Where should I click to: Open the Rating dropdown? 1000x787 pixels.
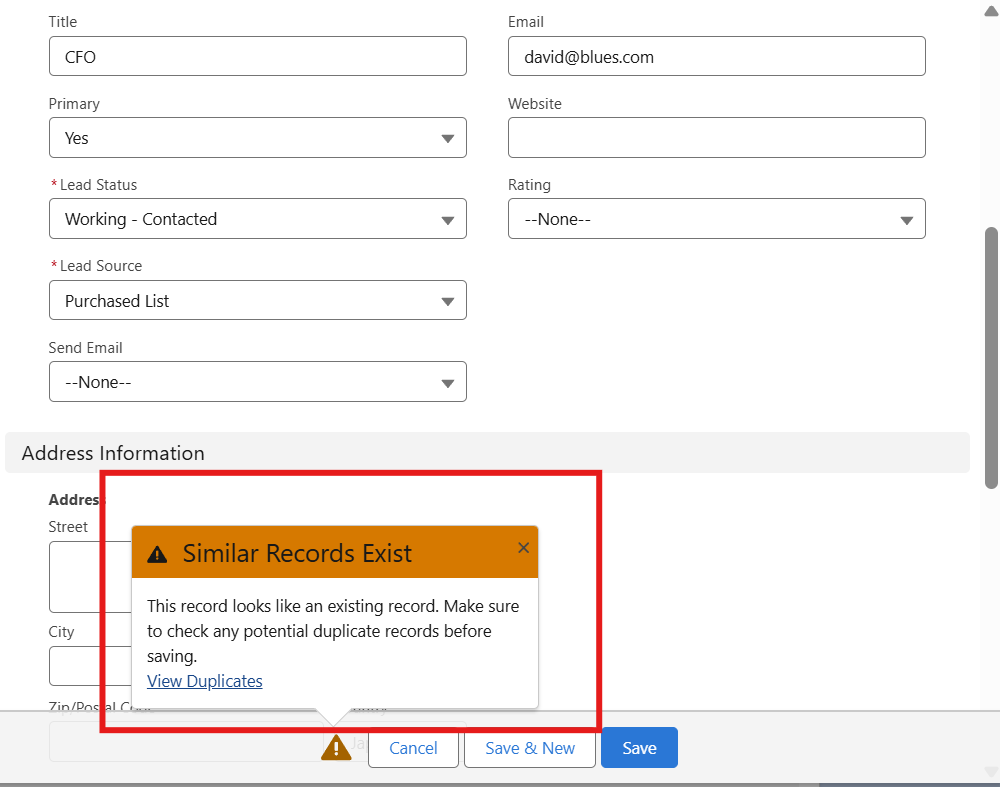pos(716,219)
